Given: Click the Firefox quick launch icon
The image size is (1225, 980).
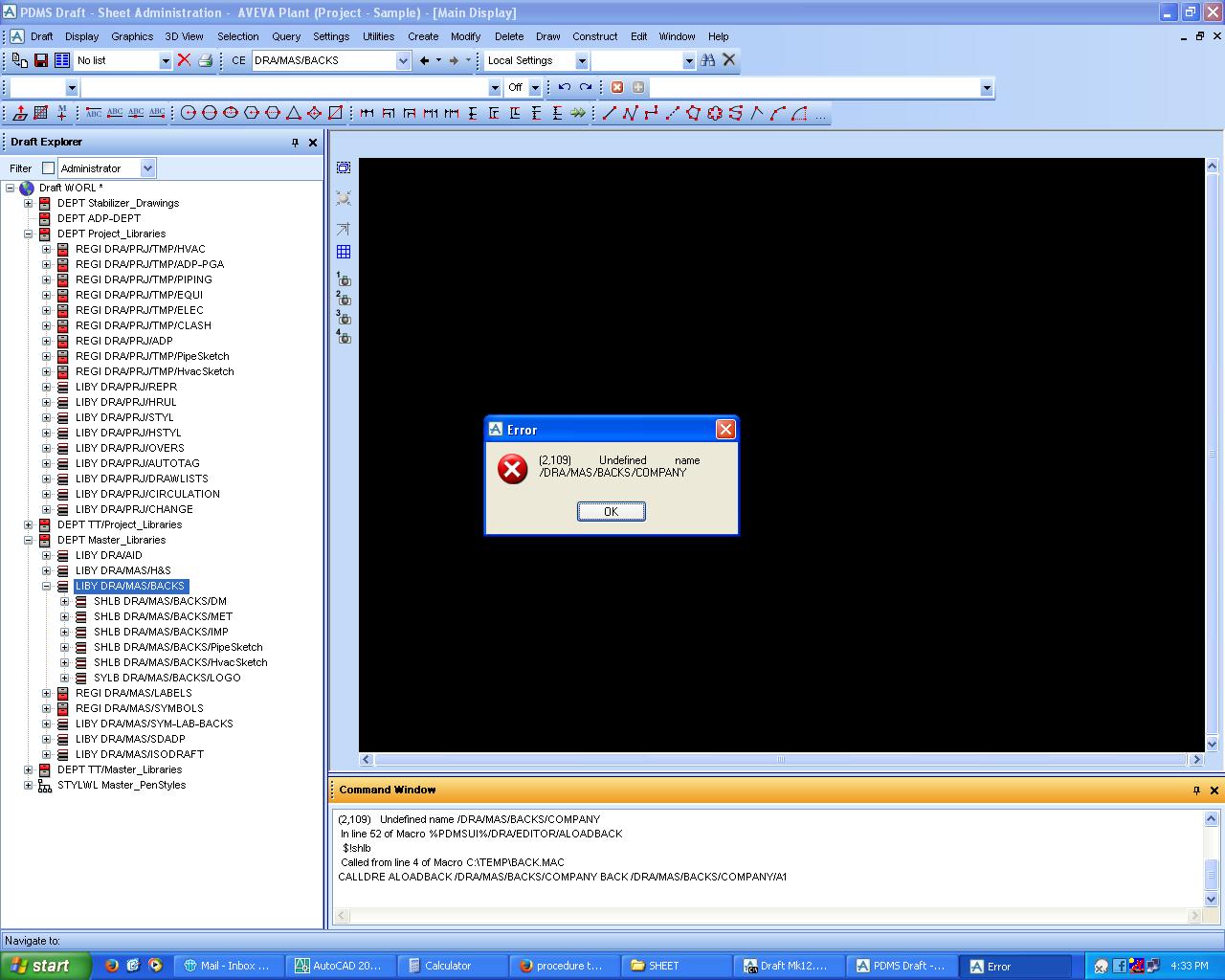Looking at the screenshot, I should point(111,966).
